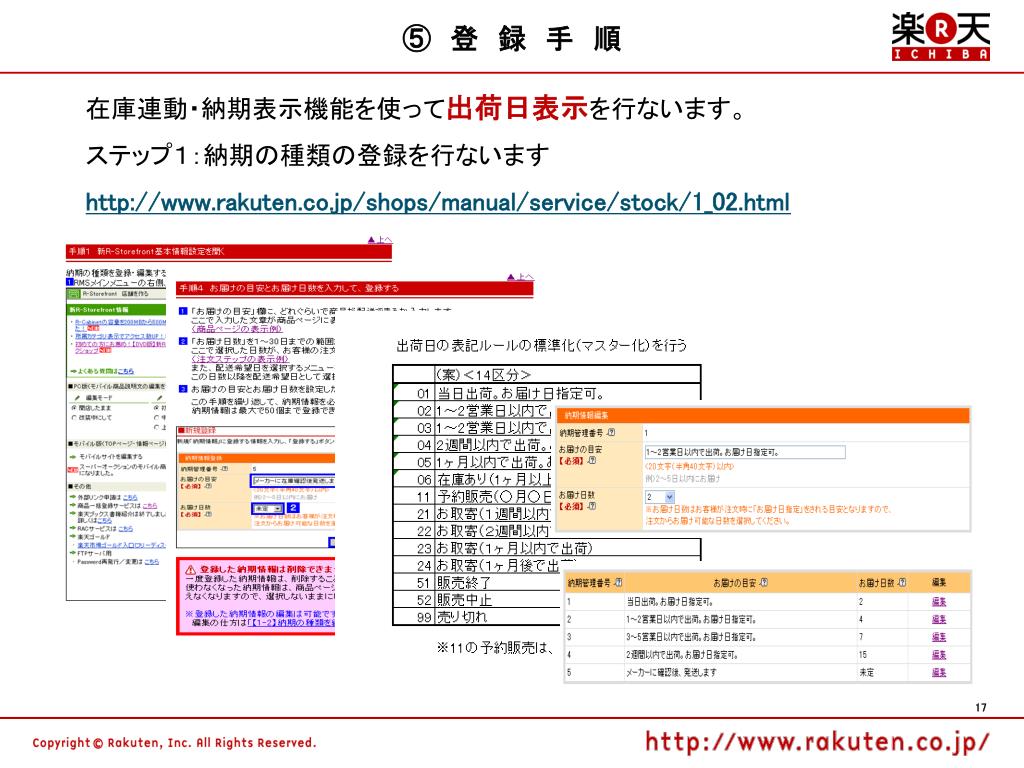
Task: Open the お届け日数 dropdown showing 未定
Action: click(268, 508)
